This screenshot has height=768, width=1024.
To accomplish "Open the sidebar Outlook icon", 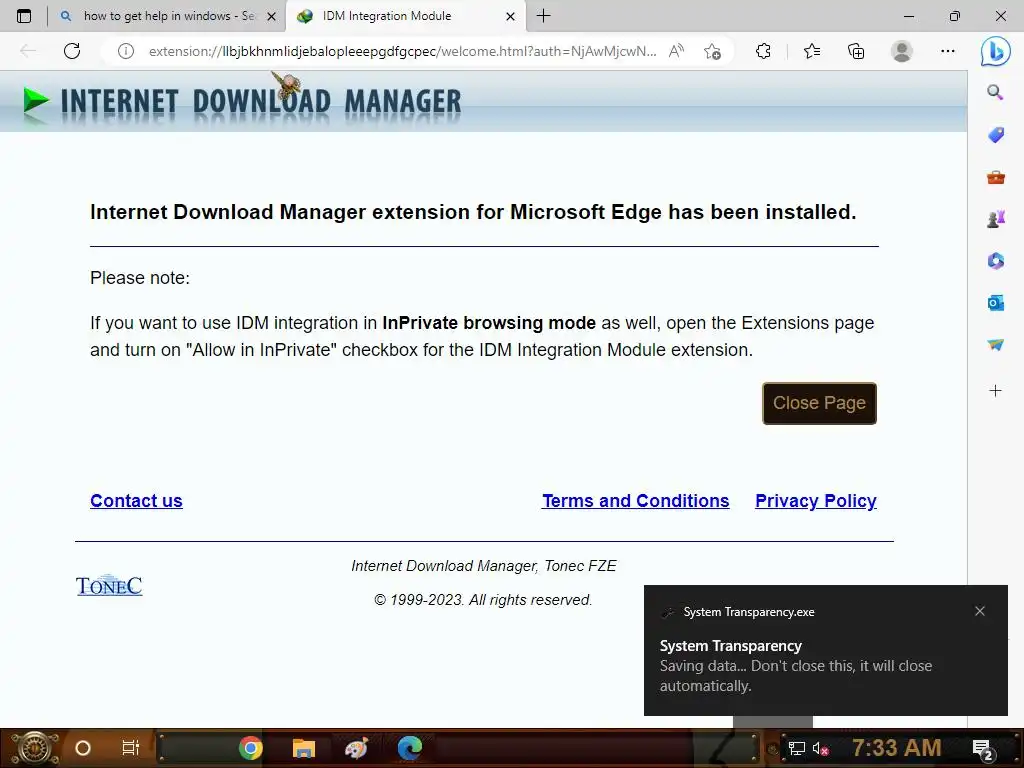I will coord(995,303).
